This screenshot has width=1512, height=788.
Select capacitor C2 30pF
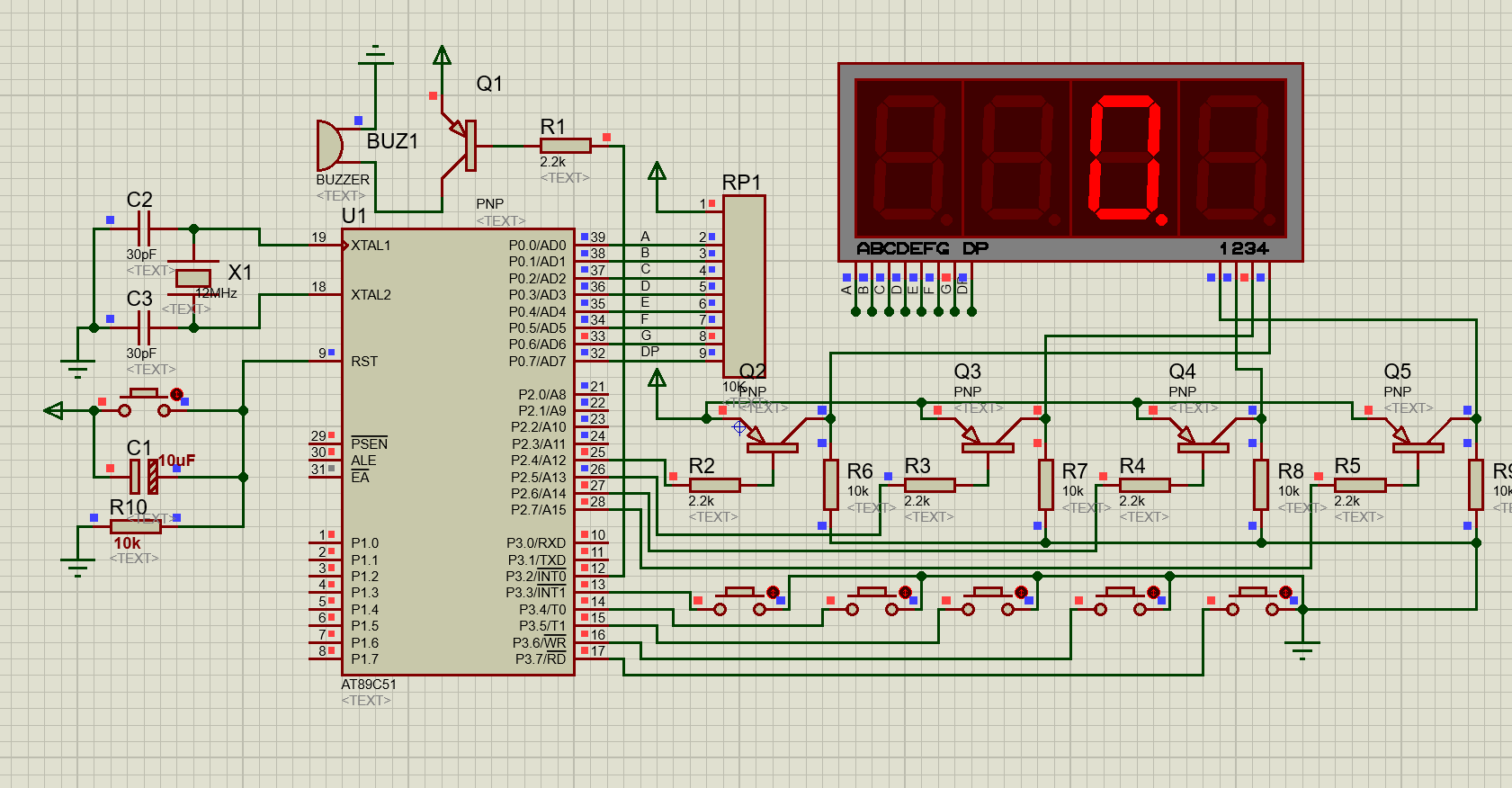click(143, 229)
